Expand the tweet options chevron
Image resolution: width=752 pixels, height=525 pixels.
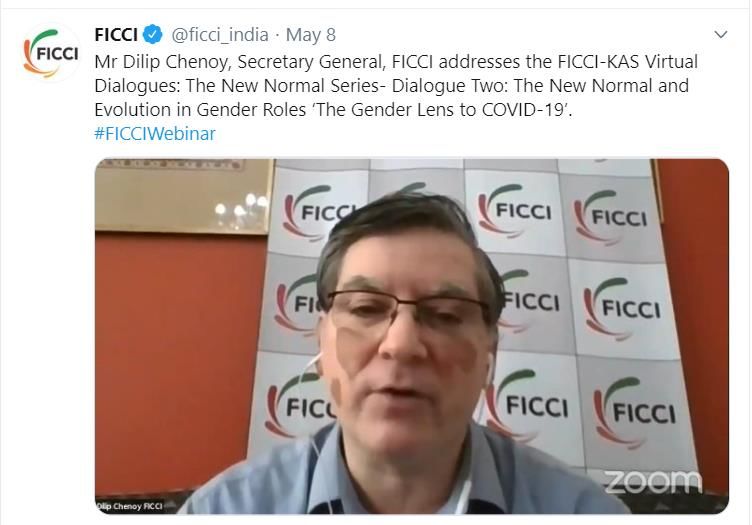tap(721, 35)
